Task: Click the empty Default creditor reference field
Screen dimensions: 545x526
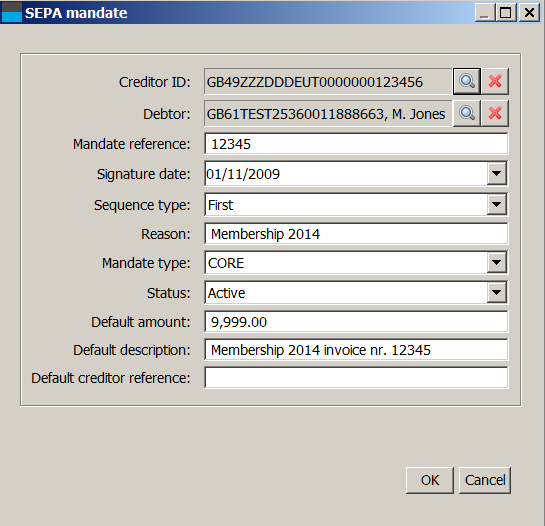Action: click(x=356, y=378)
